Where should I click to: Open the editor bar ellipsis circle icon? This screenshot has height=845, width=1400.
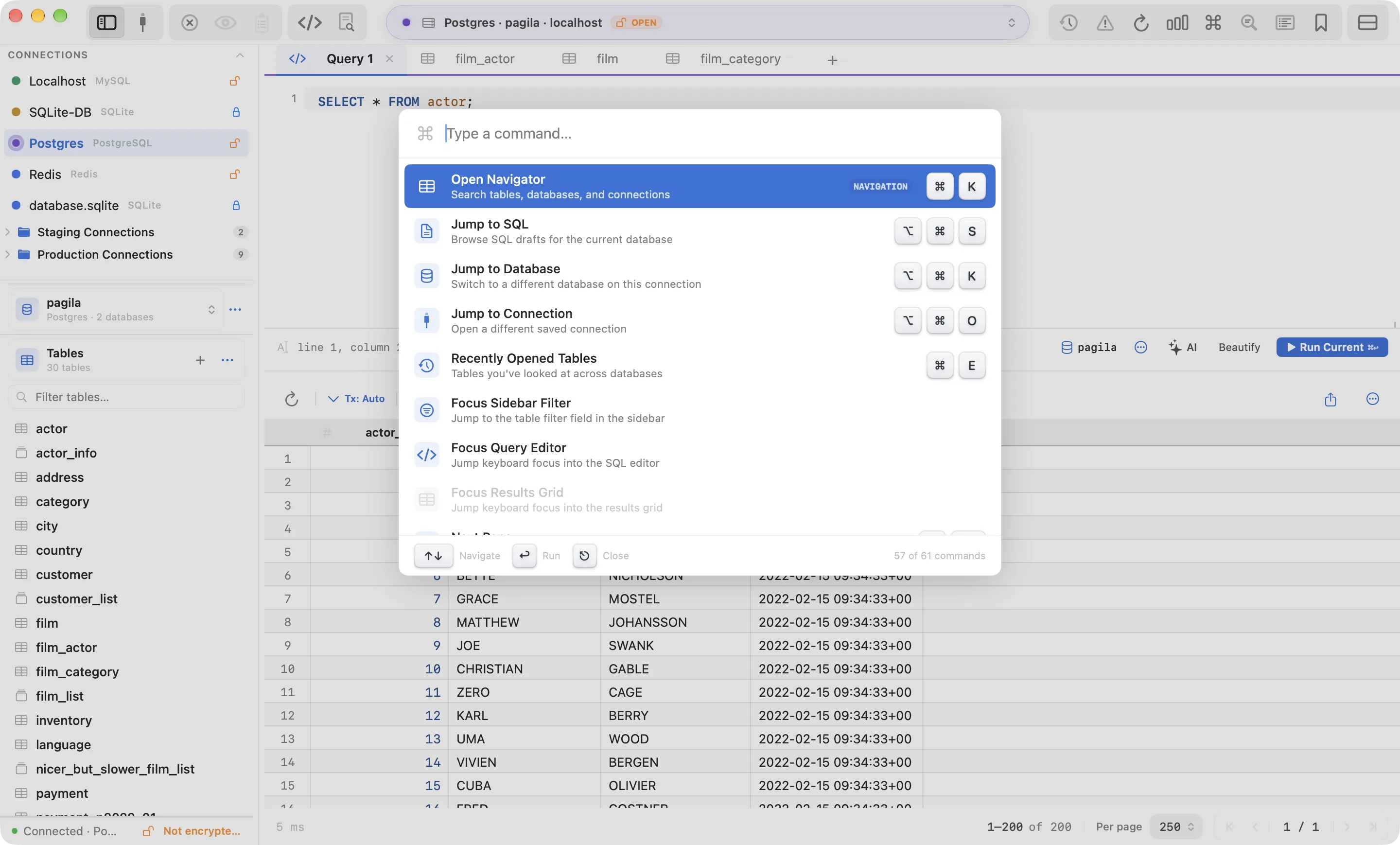pyautogui.click(x=1140, y=347)
